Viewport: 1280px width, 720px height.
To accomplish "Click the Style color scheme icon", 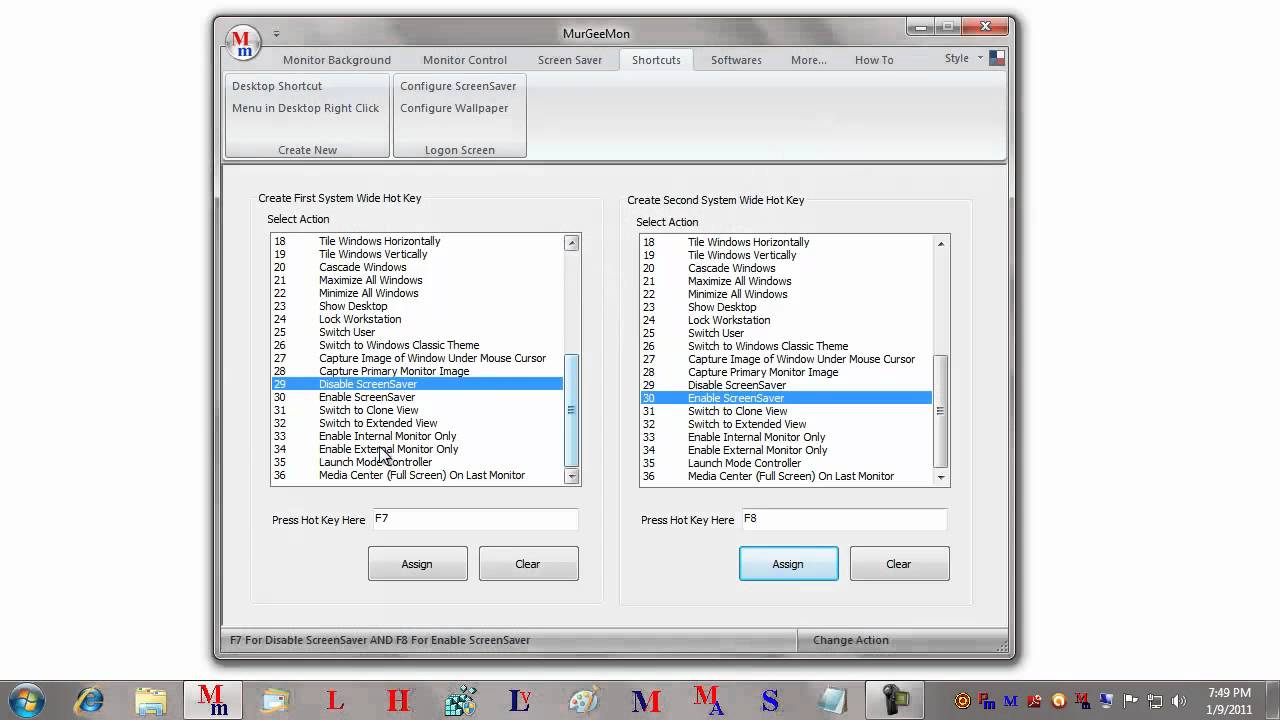I will tap(997, 58).
